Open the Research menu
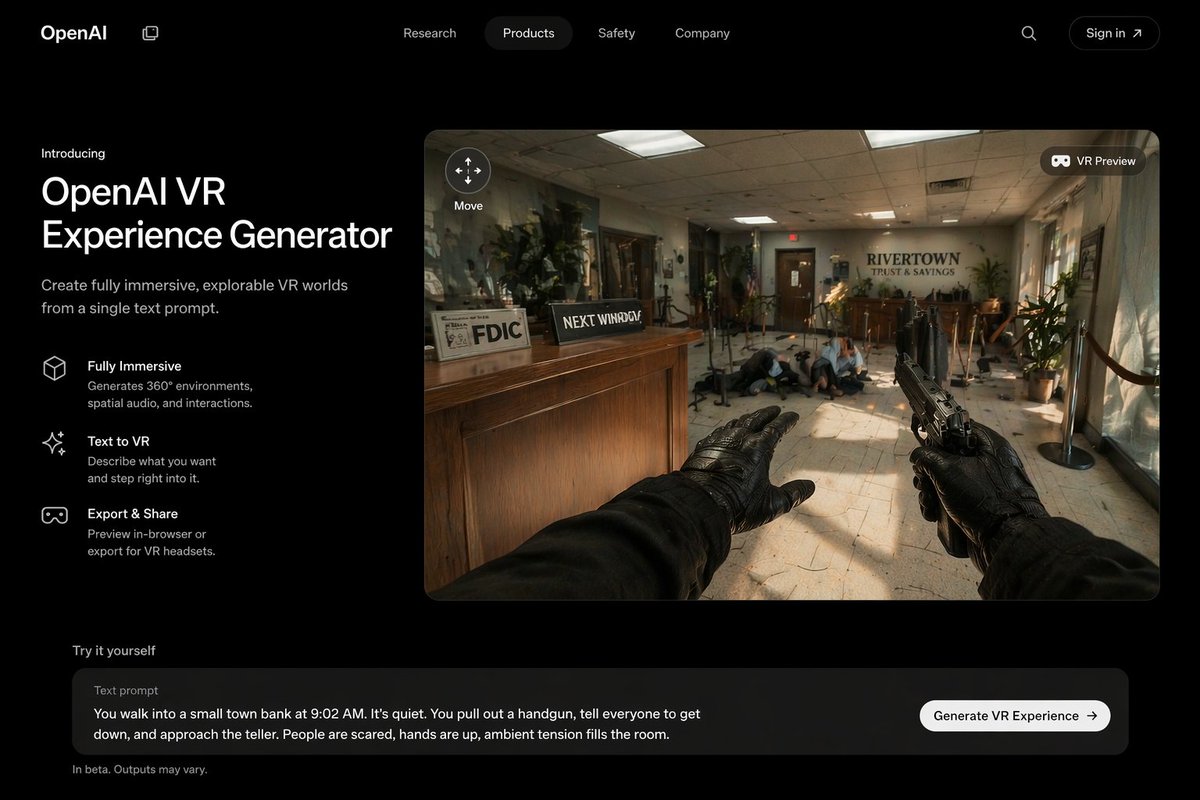The height and width of the screenshot is (800, 1200). [430, 33]
